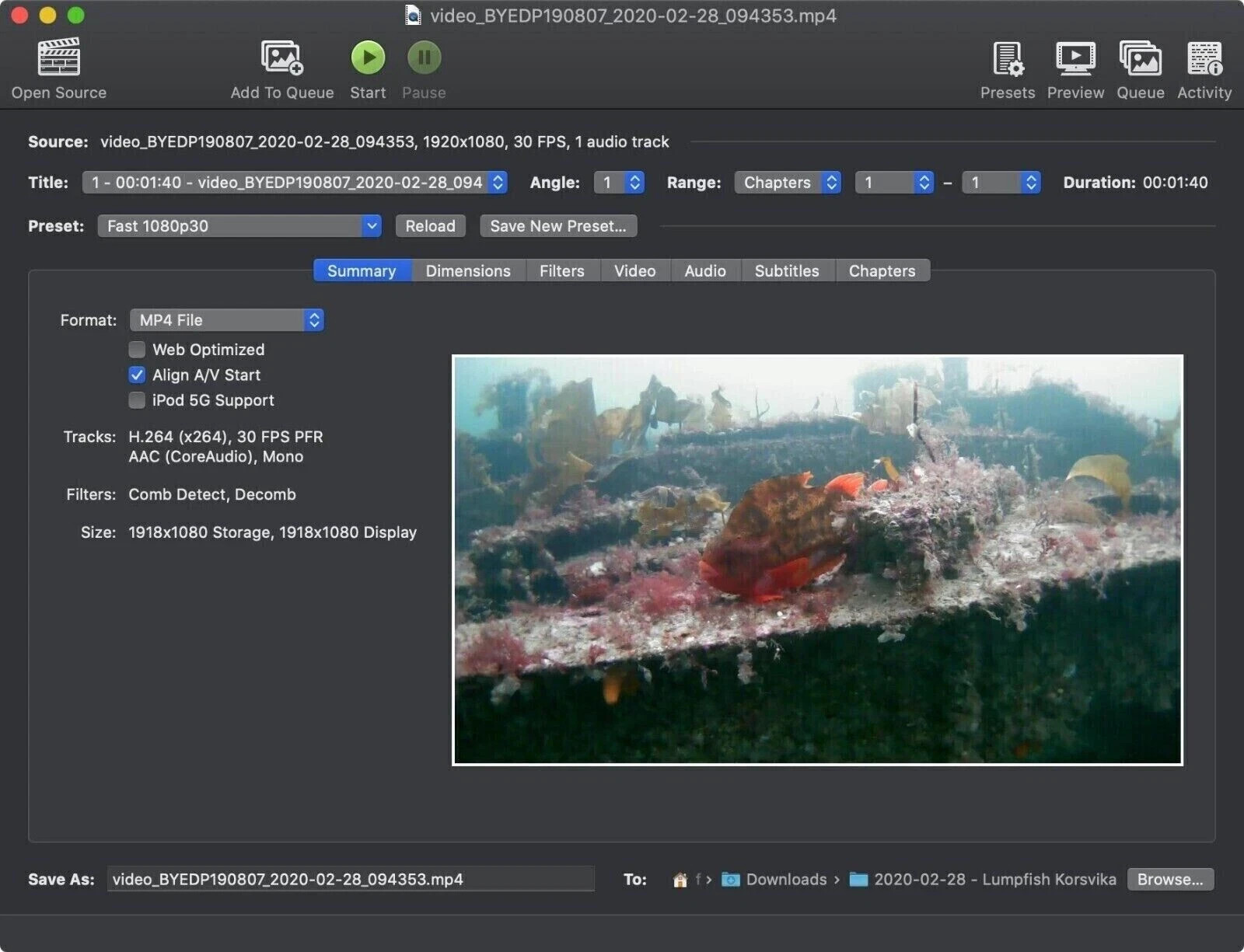Show the Queue via its toolbar icon
The width and height of the screenshot is (1244, 952).
coord(1140,57)
